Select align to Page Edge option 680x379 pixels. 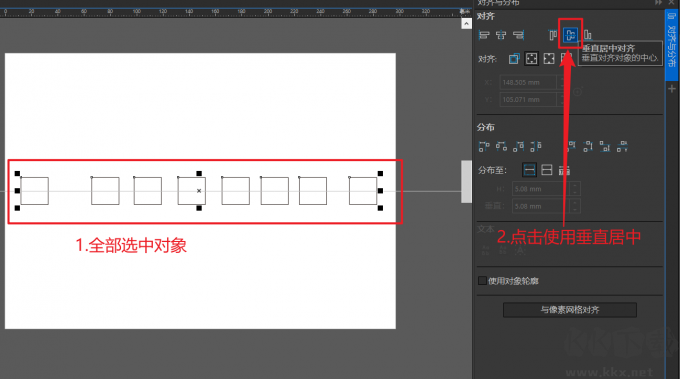coord(531,59)
